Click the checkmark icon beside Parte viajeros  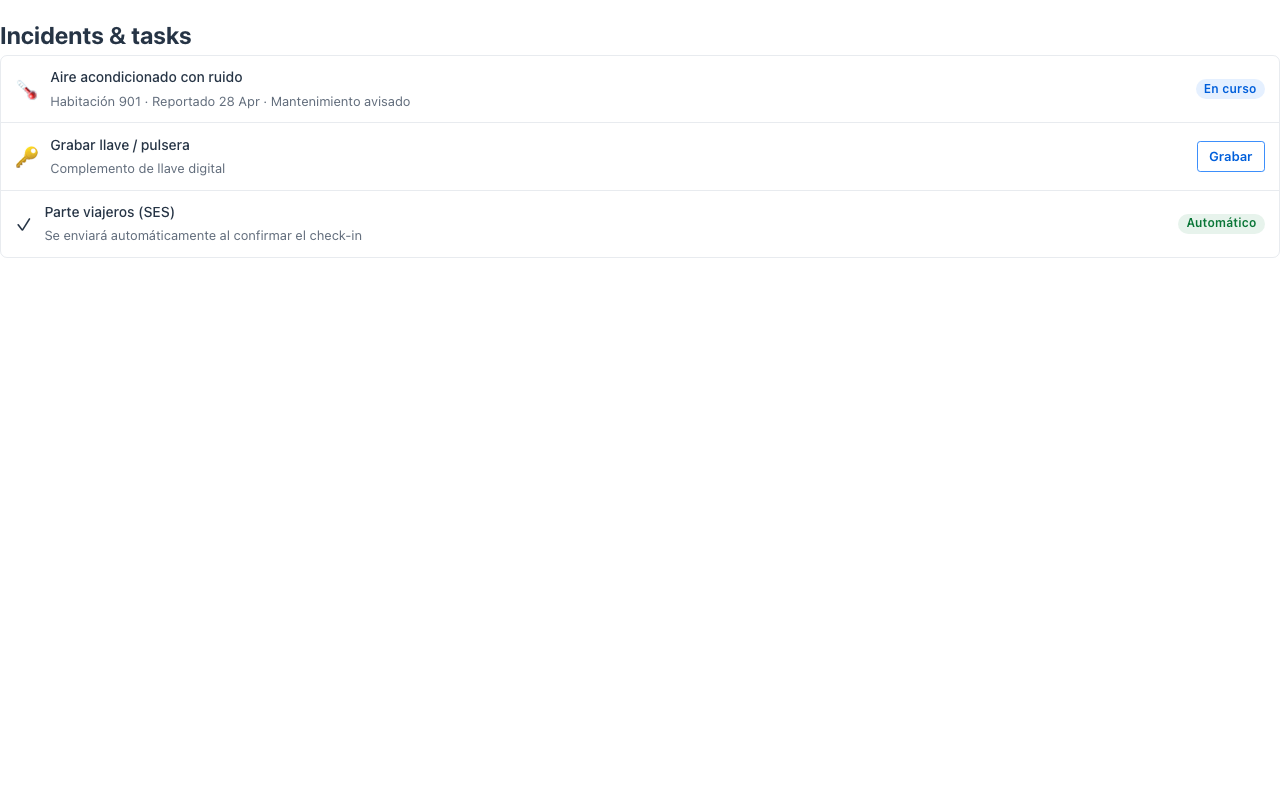click(x=24, y=224)
